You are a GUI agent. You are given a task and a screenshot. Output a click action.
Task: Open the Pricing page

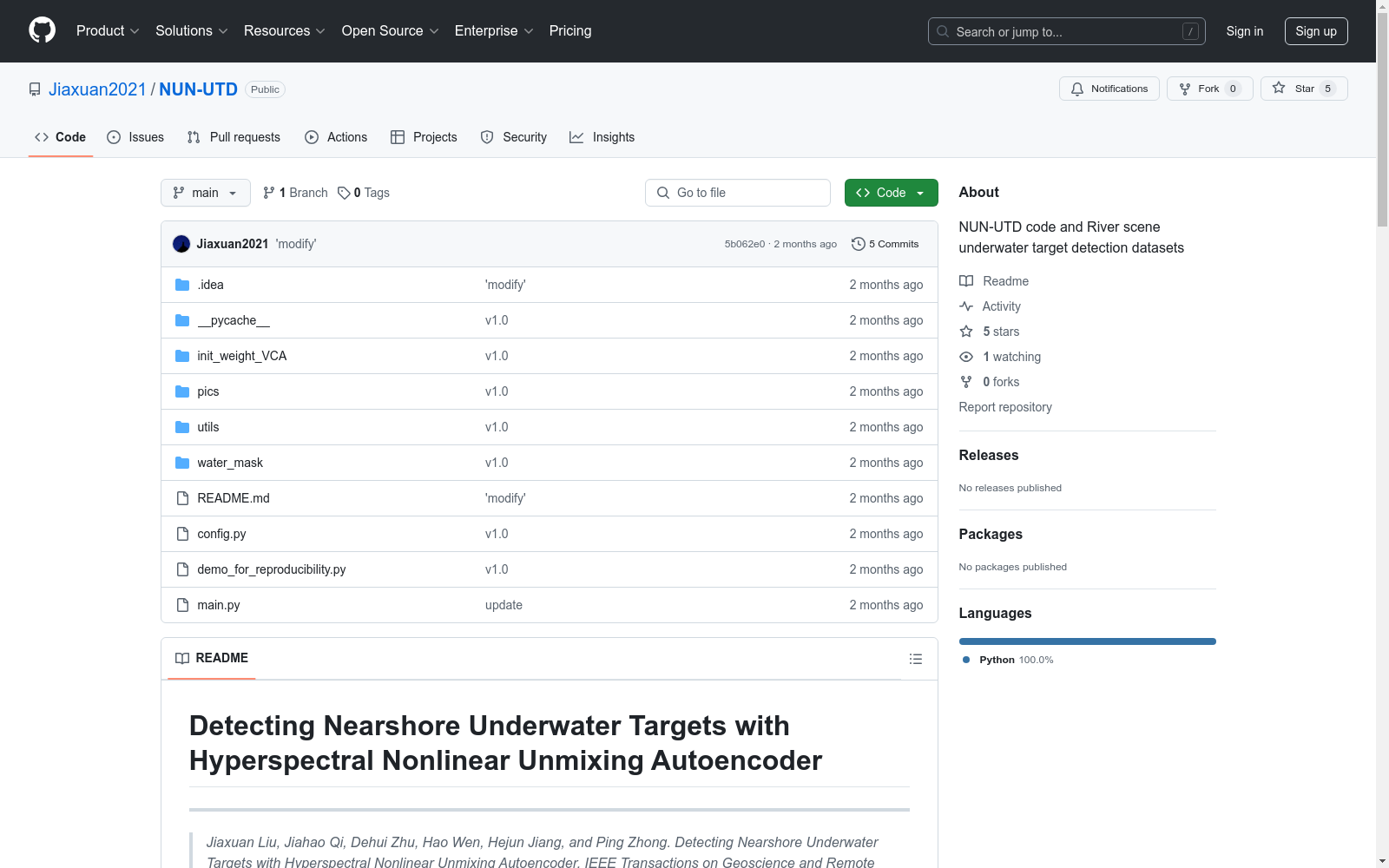click(x=570, y=31)
